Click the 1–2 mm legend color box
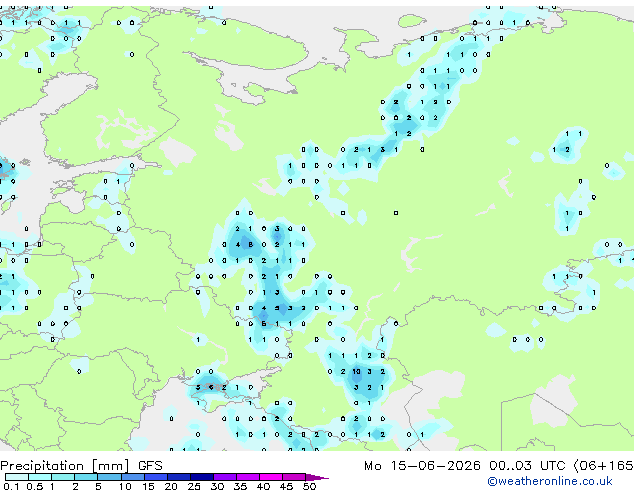Viewport: 634px width, 490px height. [x=63, y=477]
